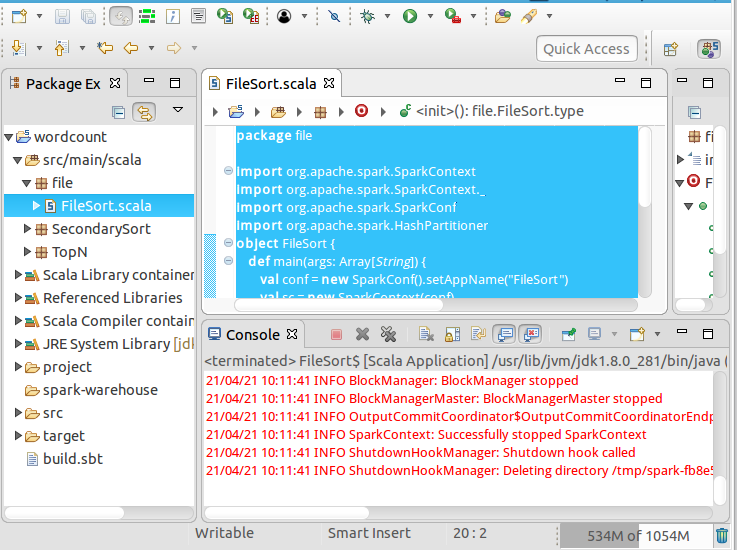Toggle Scroll Lock in Console
This screenshot has height=550, width=737.
tap(452, 334)
